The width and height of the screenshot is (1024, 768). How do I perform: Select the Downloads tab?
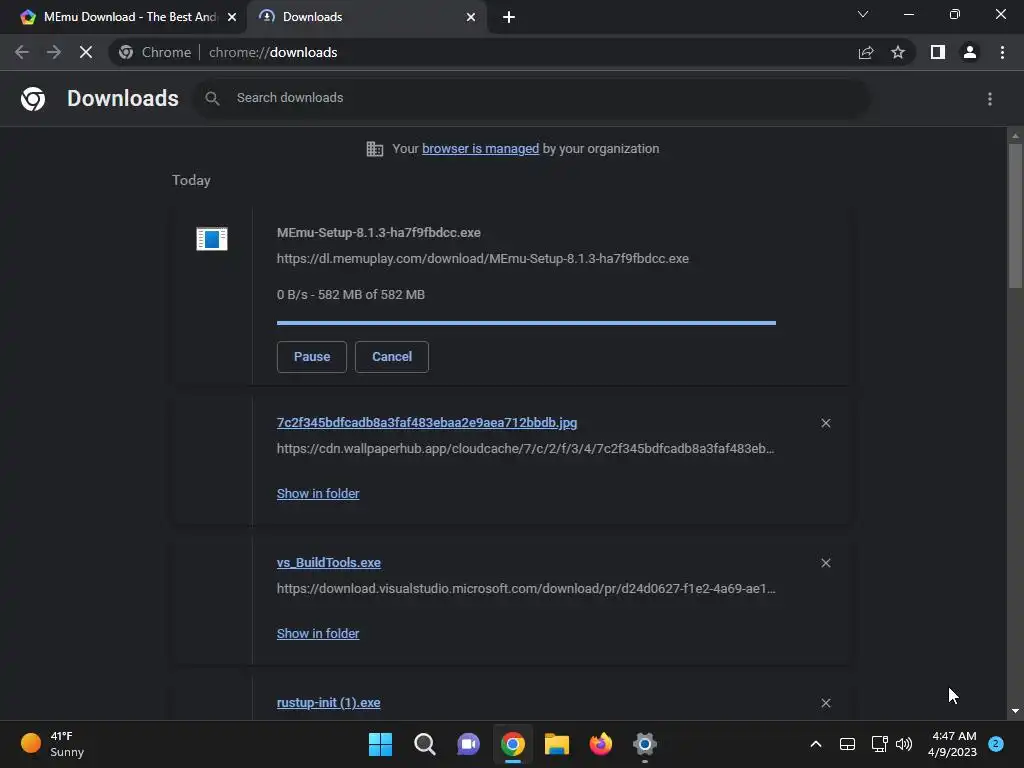pyautogui.click(x=366, y=17)
